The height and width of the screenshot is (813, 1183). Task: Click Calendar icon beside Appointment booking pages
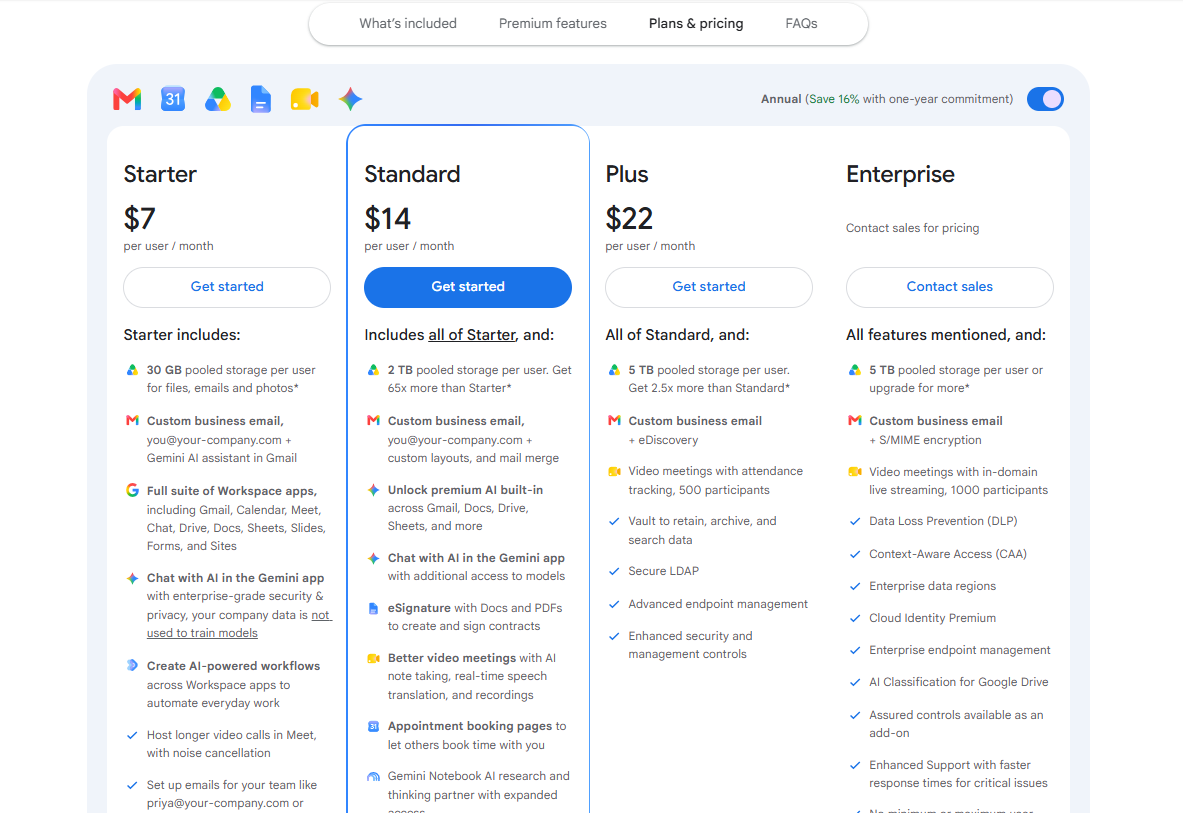[x=373, y=726]
